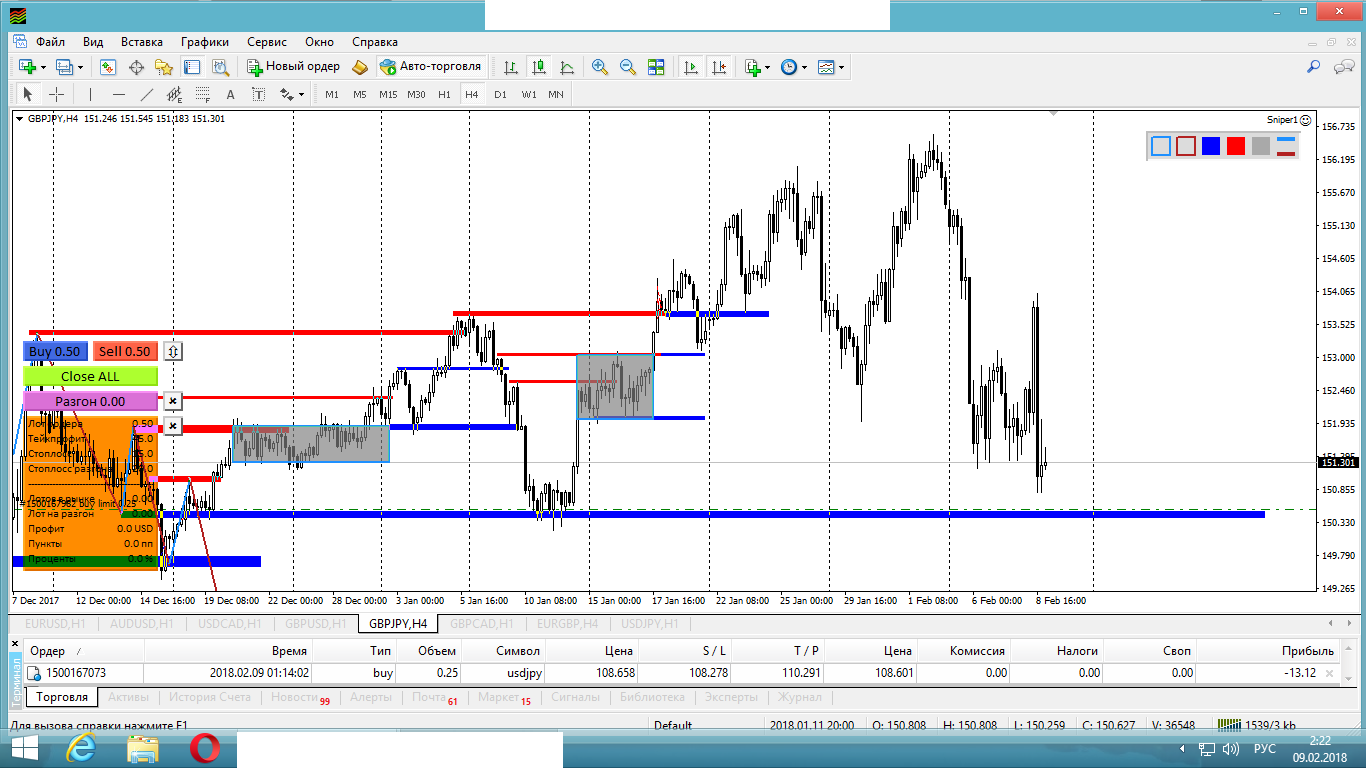
Task: Switch chart to candlestick mode
Action: [539, 67]
